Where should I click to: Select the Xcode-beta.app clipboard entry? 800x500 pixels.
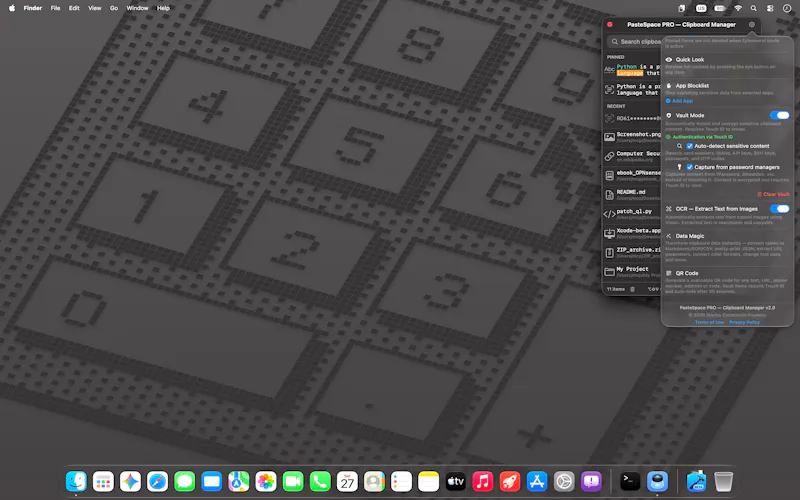click(x=632, y=233)
